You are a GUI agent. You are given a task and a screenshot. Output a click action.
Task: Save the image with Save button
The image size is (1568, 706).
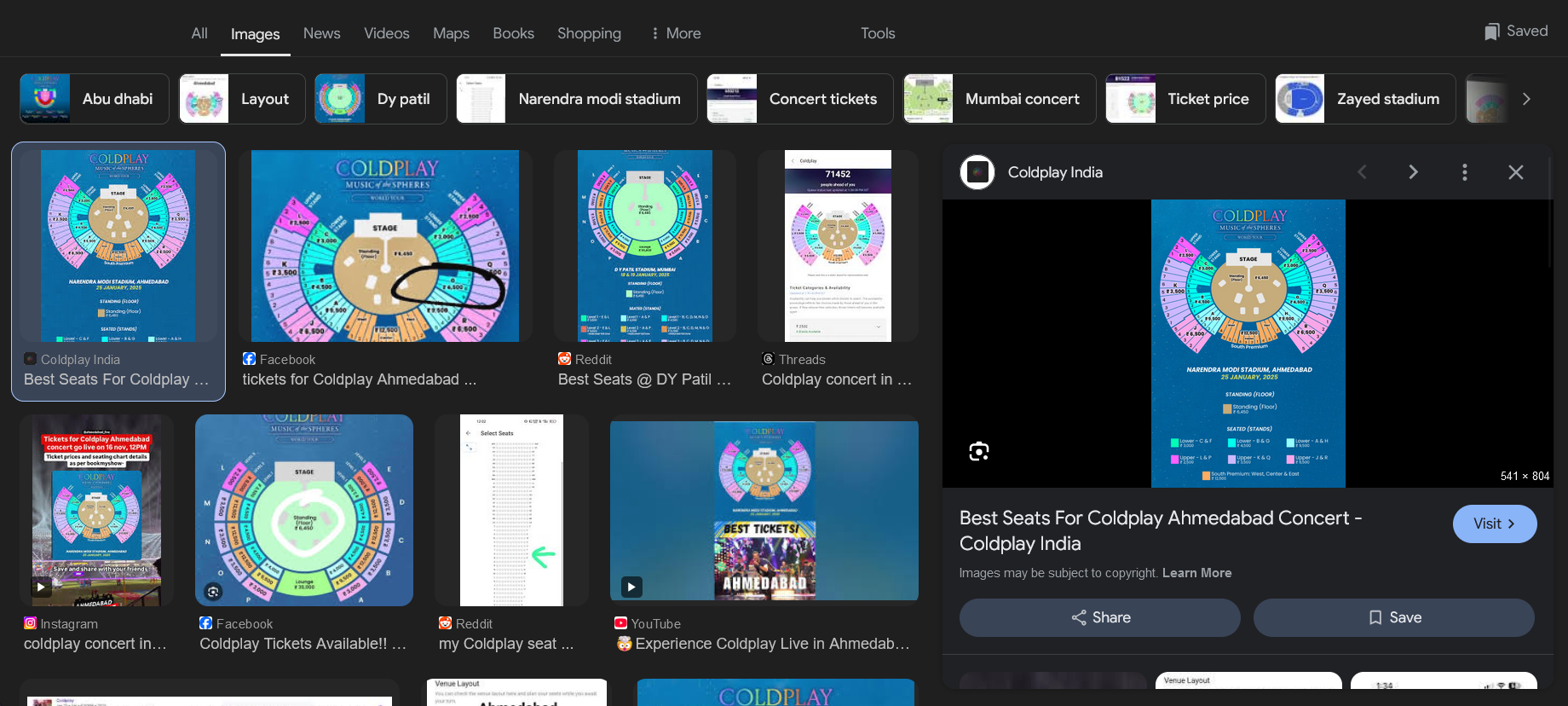[1393, 617]
